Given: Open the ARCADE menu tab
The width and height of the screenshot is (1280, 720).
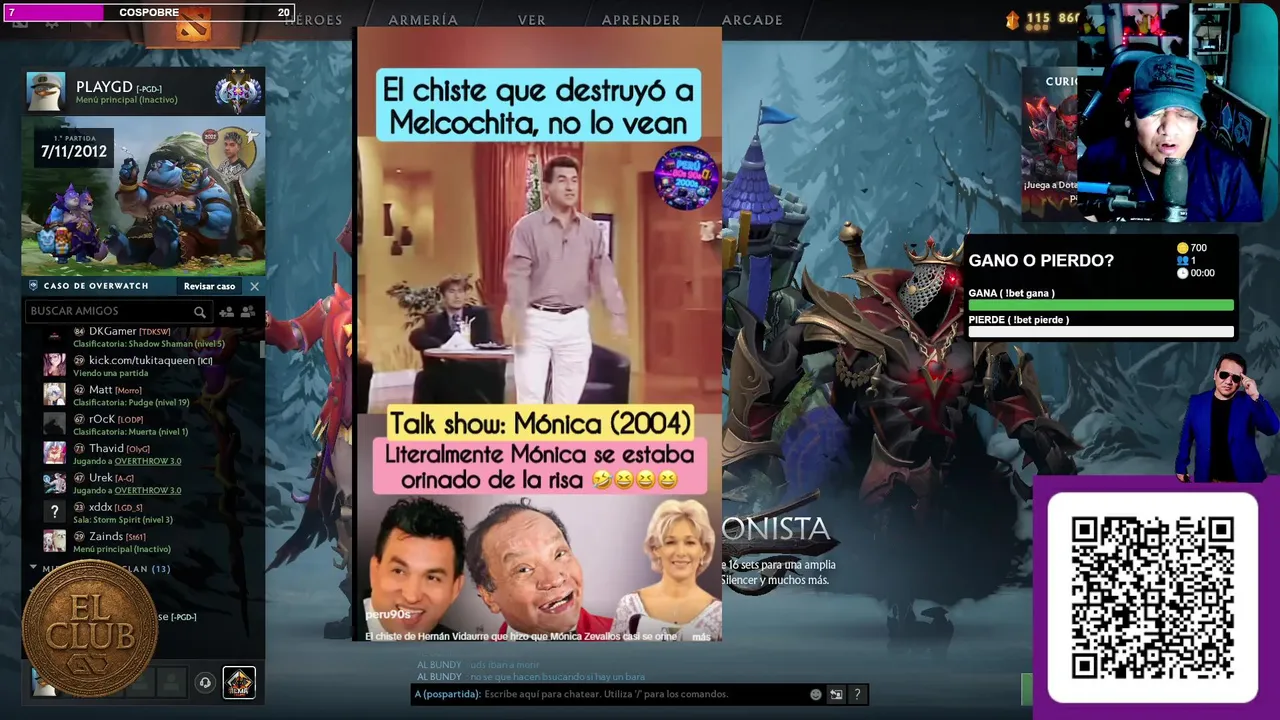Looking at the screenshot, I should click(x=752, y=20).
